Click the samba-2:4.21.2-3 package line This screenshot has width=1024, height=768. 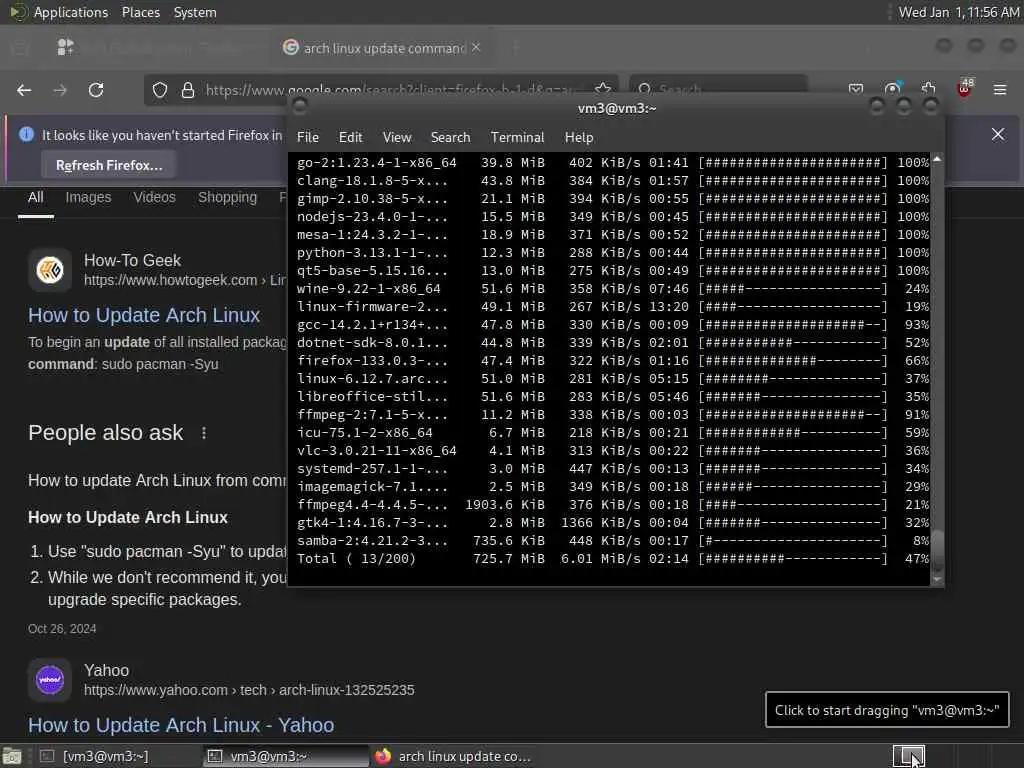tap(613, 541)
